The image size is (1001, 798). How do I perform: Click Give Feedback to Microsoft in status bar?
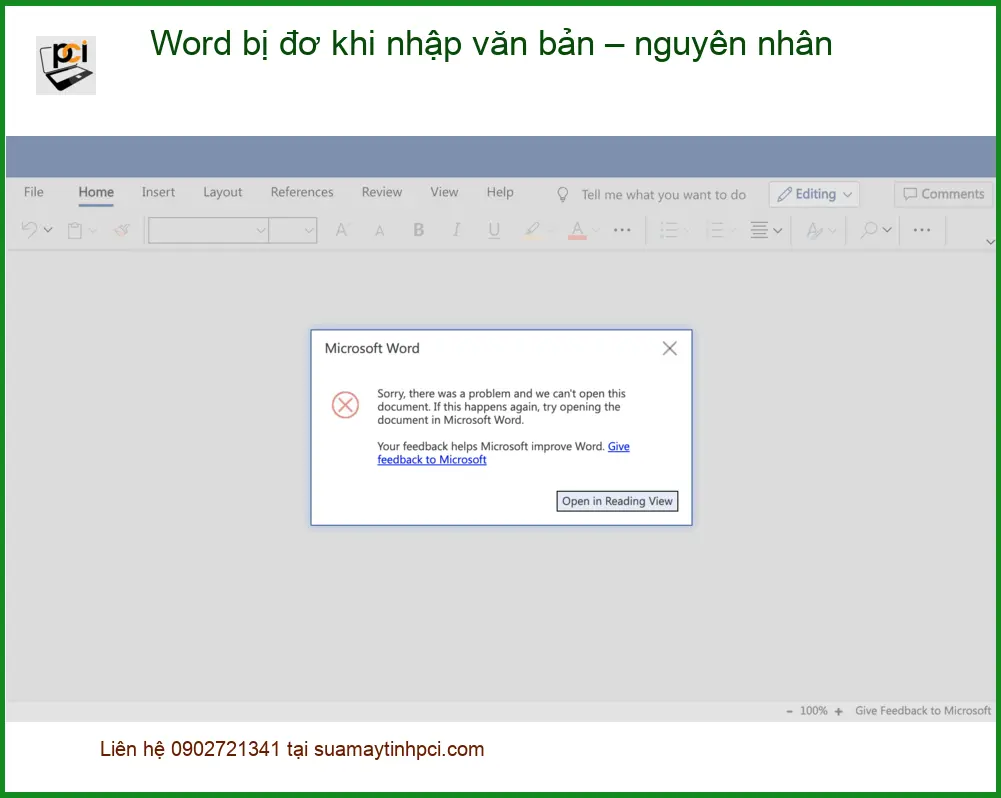(923, 711)
